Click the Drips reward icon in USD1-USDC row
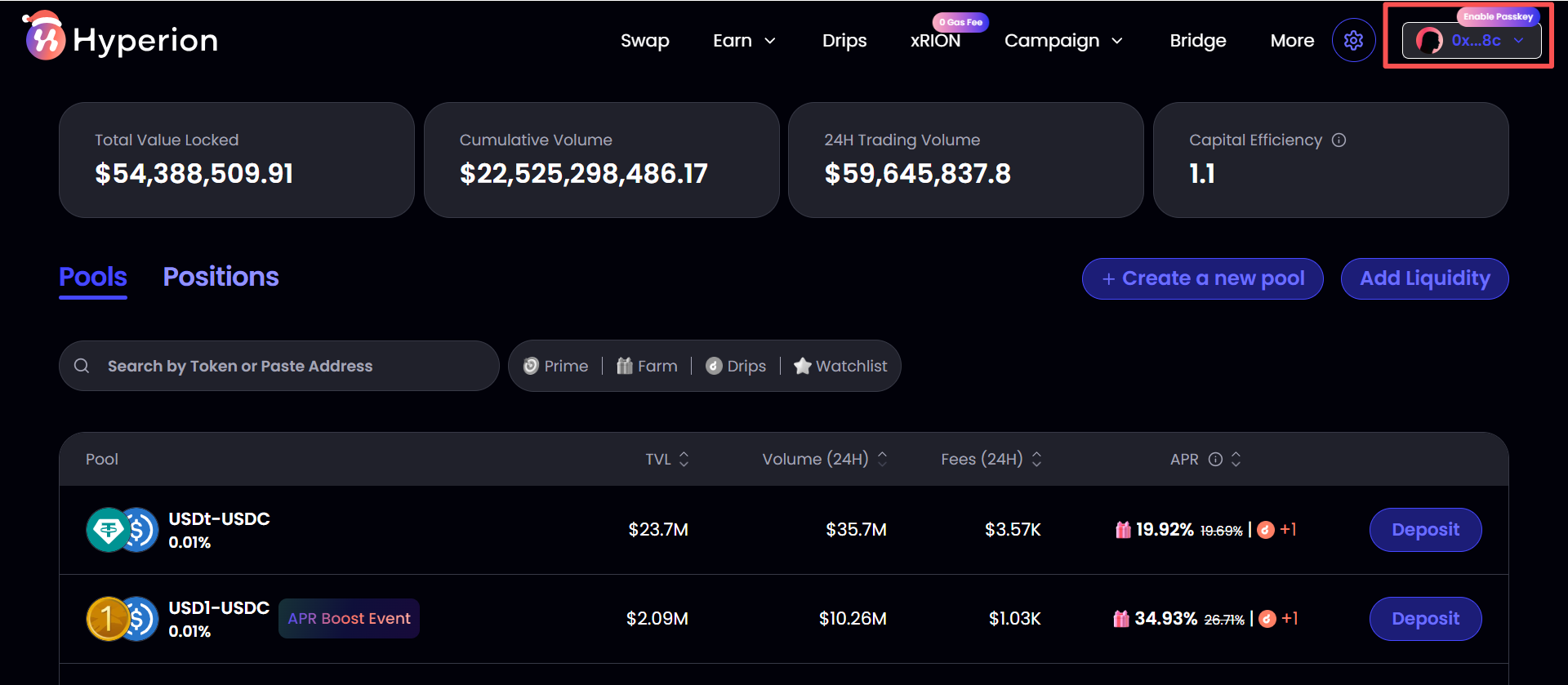 [1267, 619]
